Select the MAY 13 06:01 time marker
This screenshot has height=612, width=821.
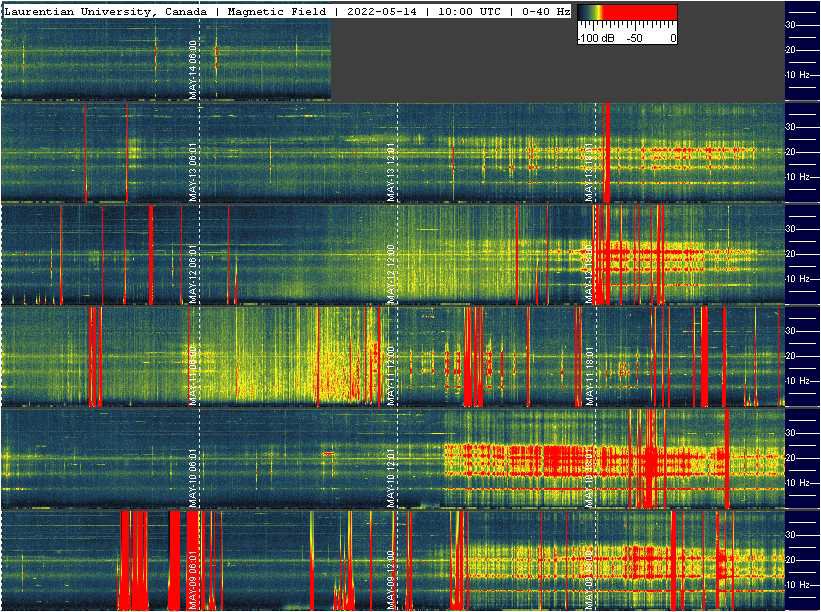tap(193, 172)
